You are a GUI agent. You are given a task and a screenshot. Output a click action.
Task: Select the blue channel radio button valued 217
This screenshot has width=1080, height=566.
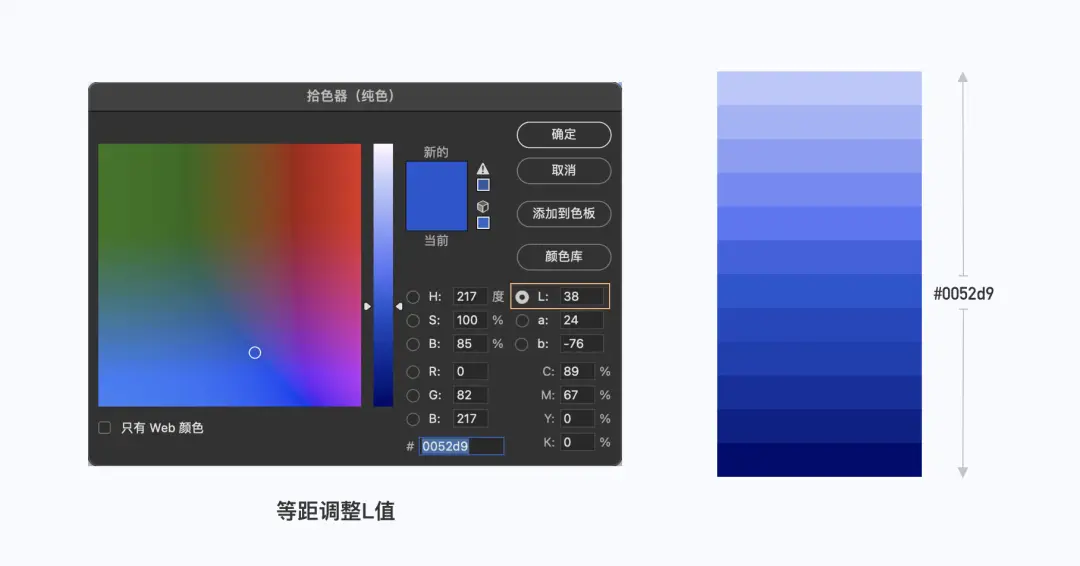[x=413, y=419]
